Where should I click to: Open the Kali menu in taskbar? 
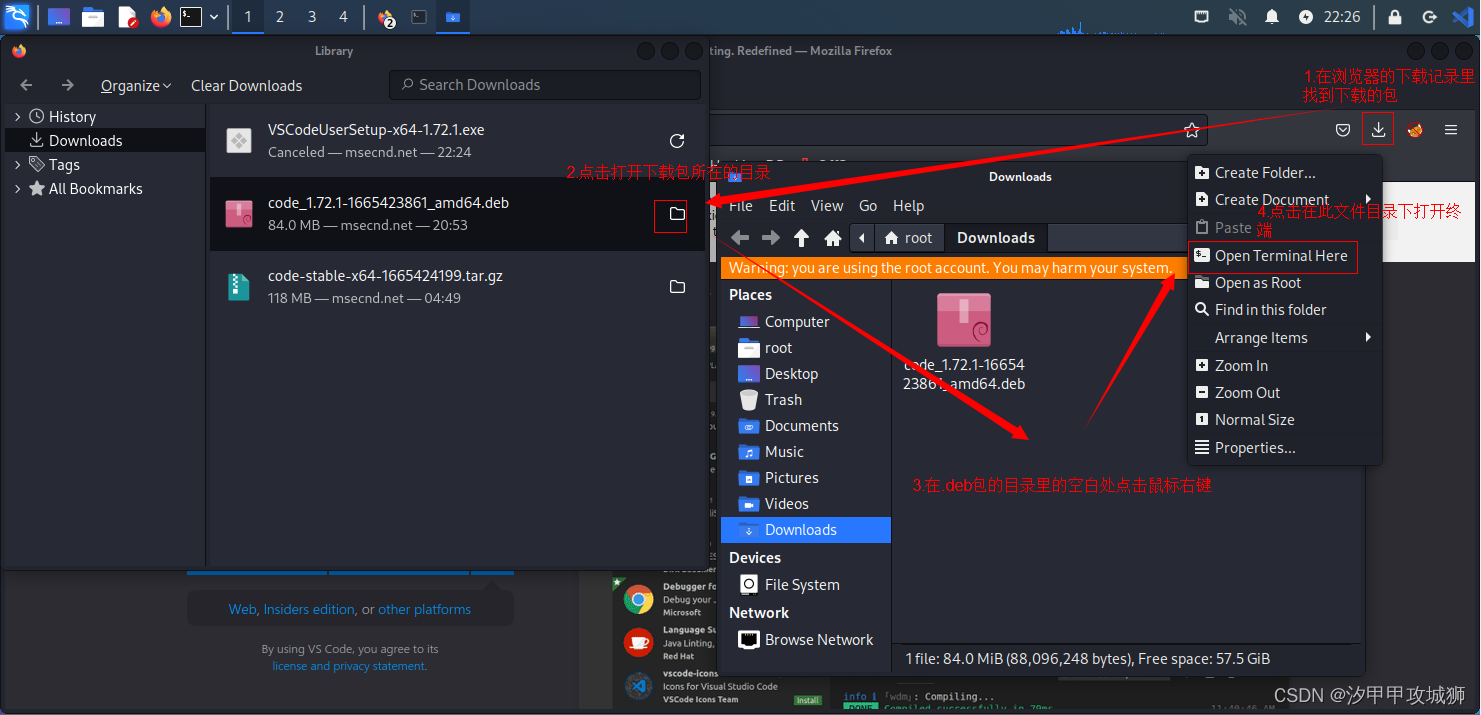coord(17,17)
